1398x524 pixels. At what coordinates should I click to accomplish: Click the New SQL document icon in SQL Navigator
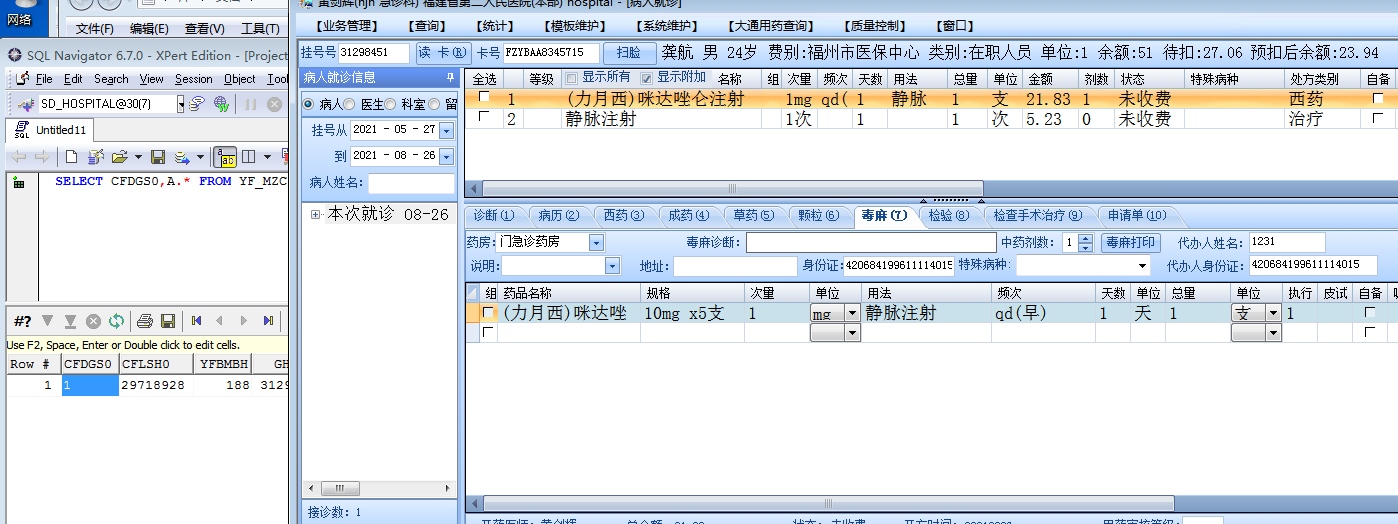click(x=71, y=157)
